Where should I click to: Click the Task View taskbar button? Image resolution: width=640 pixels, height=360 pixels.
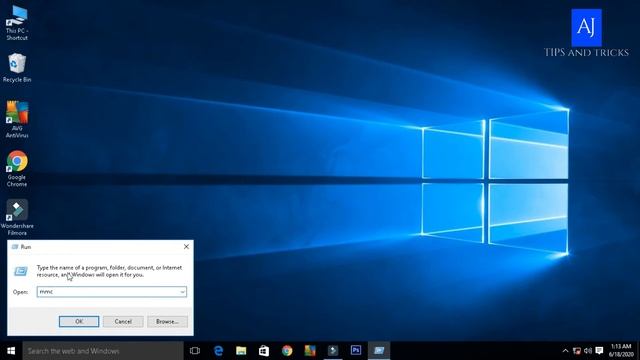pos(195,351)
